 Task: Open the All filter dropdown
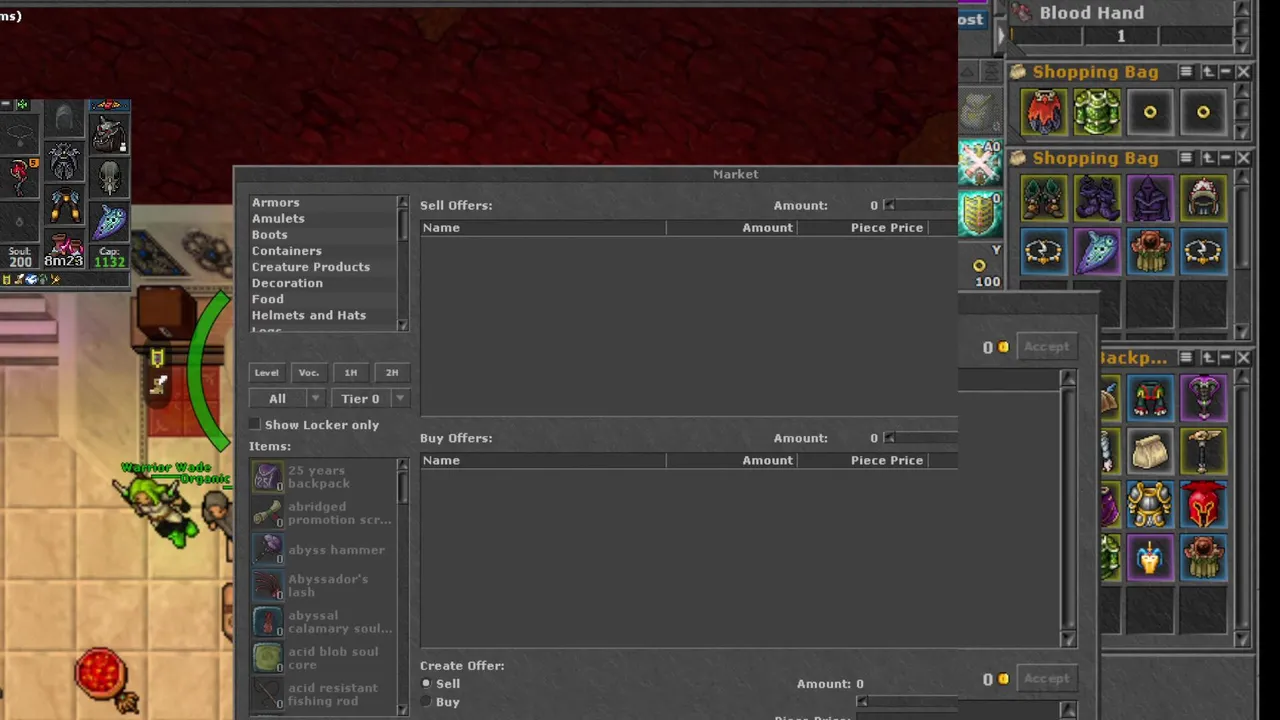[287, 398]
